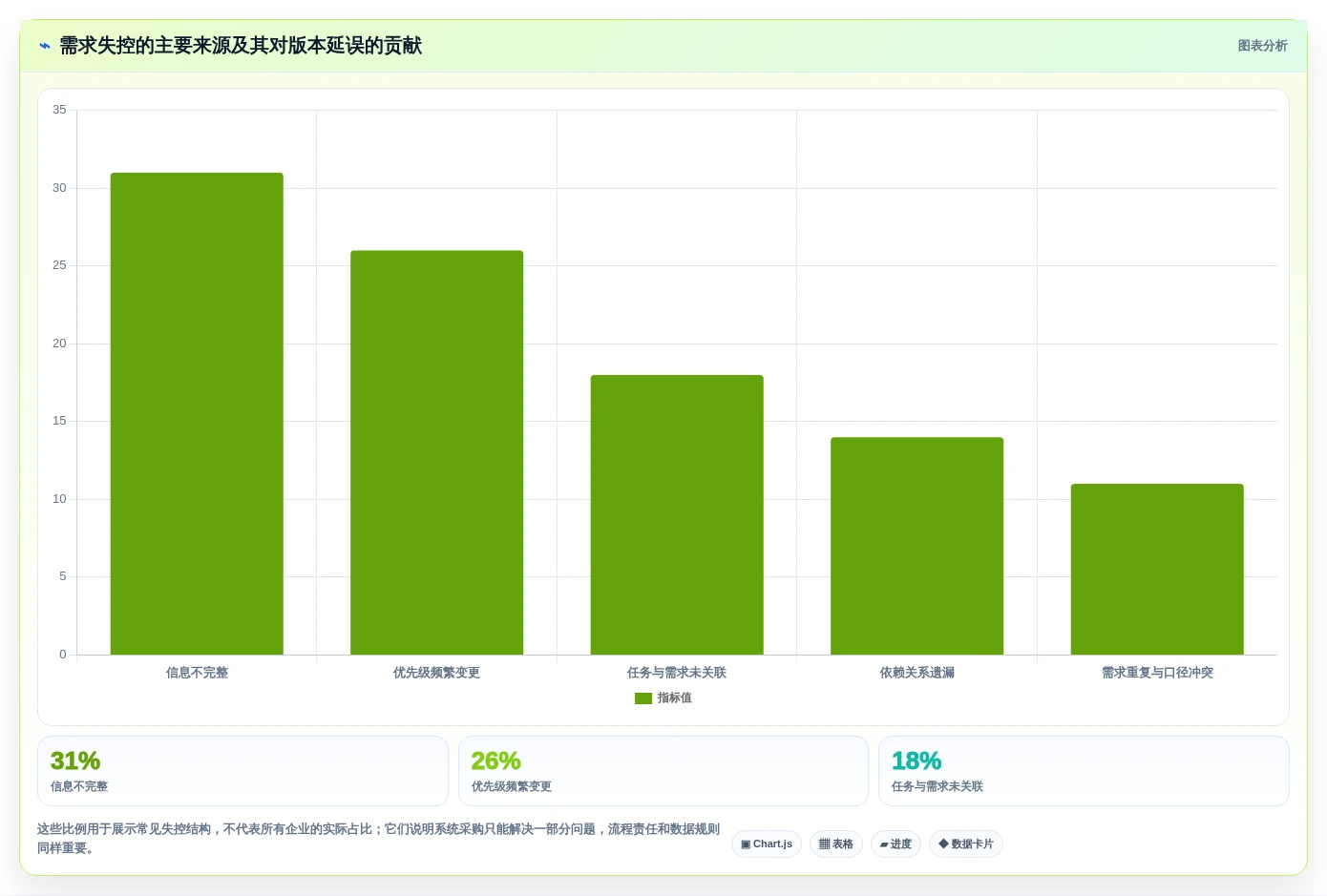Click the Chart.js tag chip

[767, 844]
